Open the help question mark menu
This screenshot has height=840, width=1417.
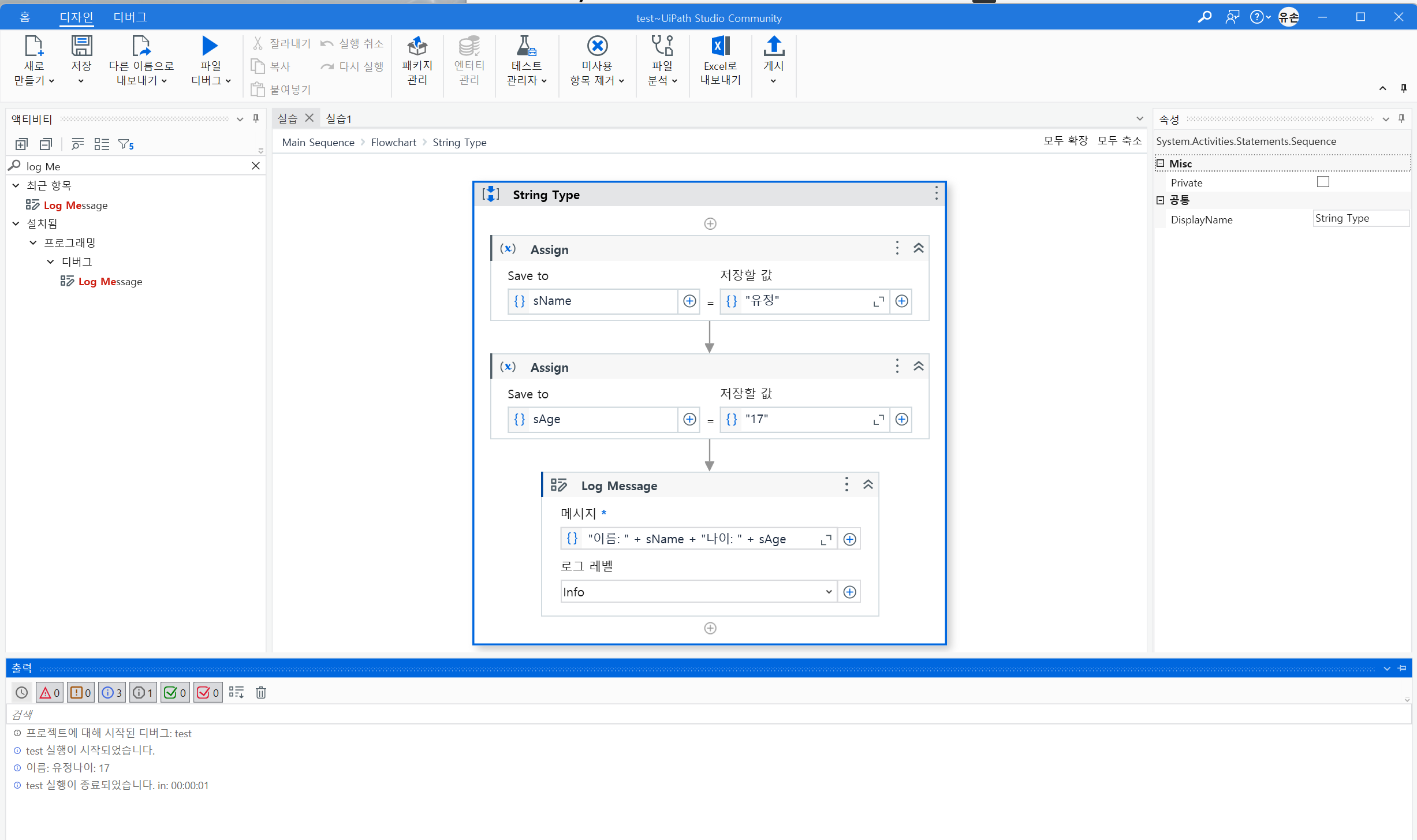[1260, 17]
